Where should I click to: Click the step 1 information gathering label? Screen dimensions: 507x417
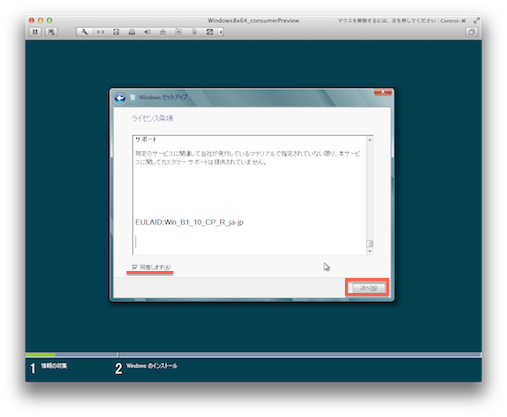click(54, 366)
